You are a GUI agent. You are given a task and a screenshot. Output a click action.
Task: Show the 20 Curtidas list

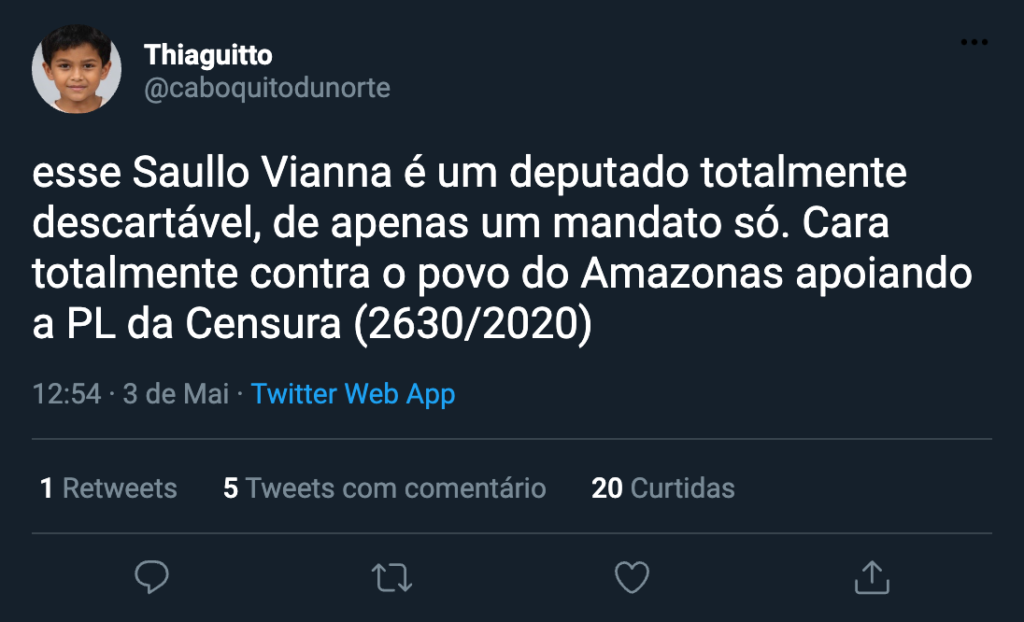[663, 488]
